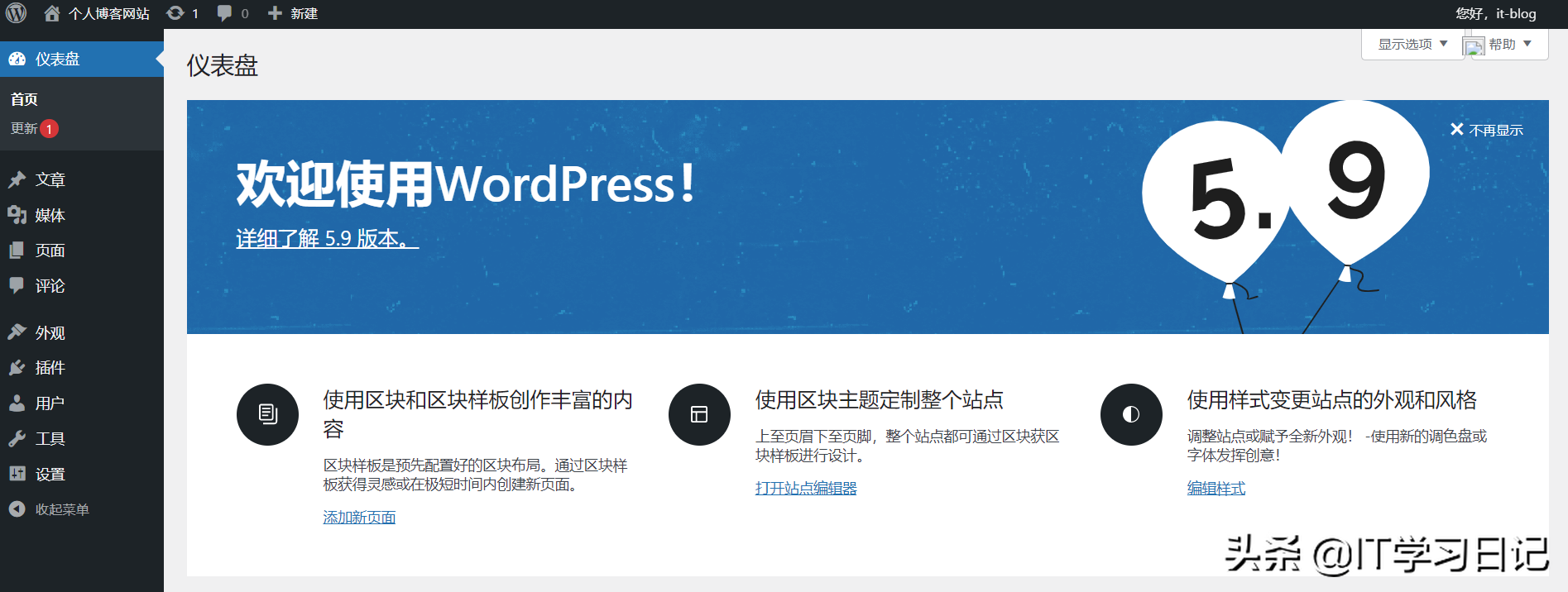Click the 用户 person icon
The width and height of the screenshot is (1568, 592).
[x=17, y=403]
